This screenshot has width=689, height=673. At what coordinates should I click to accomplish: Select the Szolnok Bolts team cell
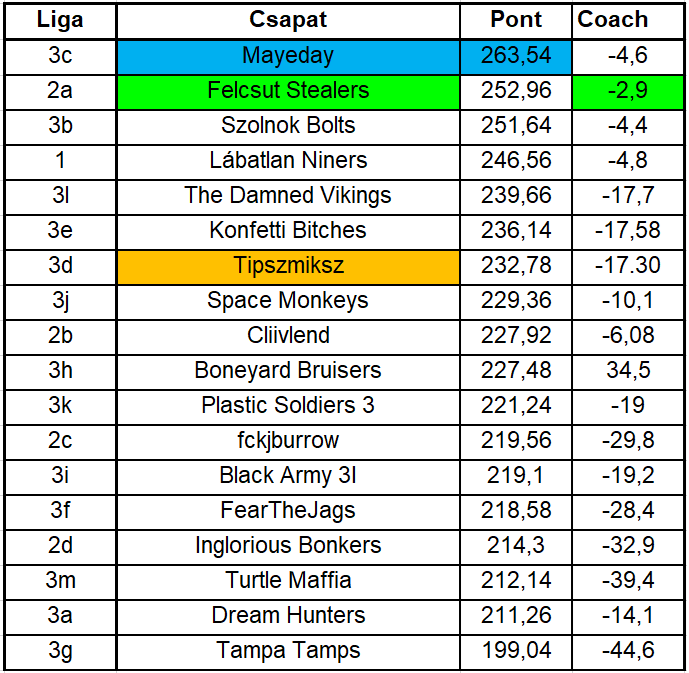pos(288,125)
